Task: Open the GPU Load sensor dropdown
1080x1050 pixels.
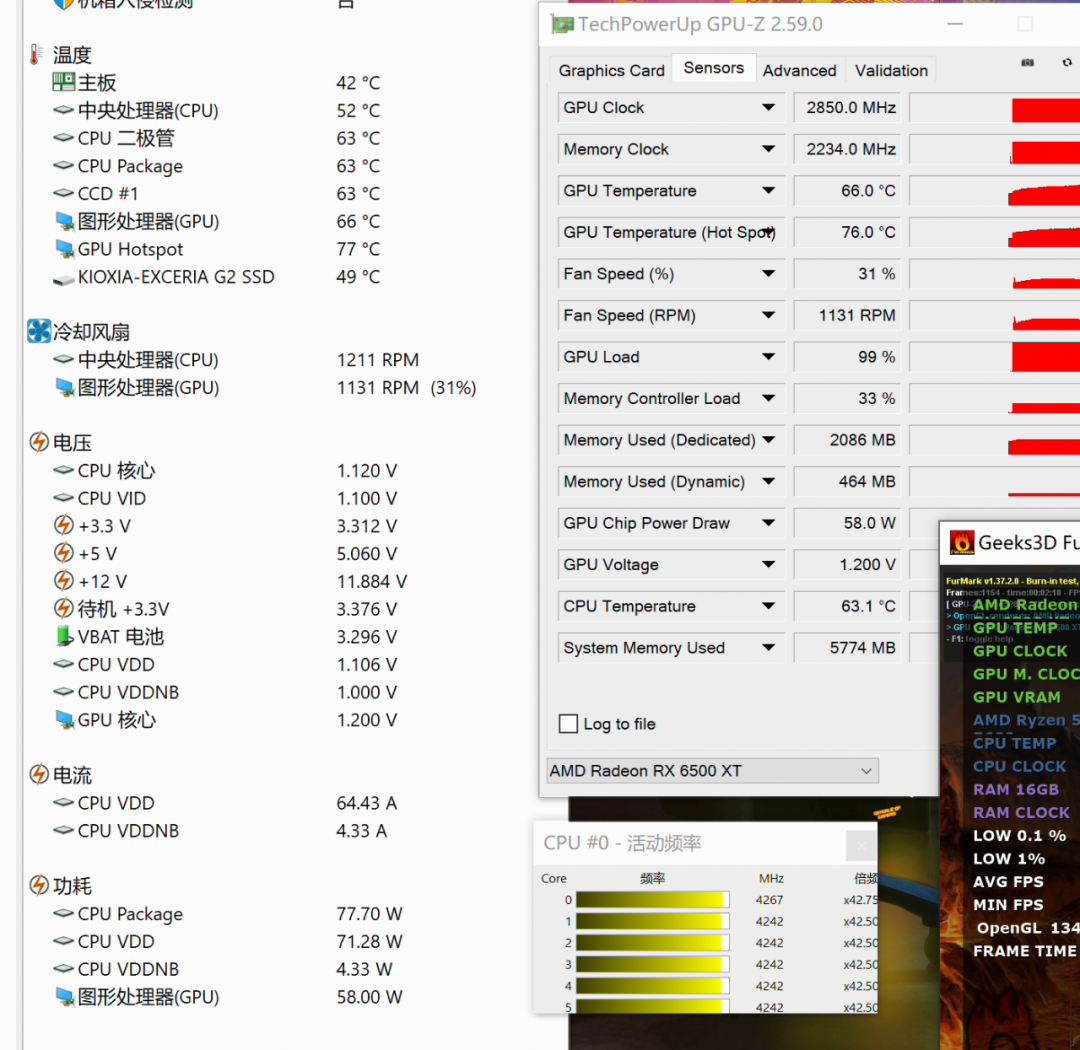Action: [768, 357]
